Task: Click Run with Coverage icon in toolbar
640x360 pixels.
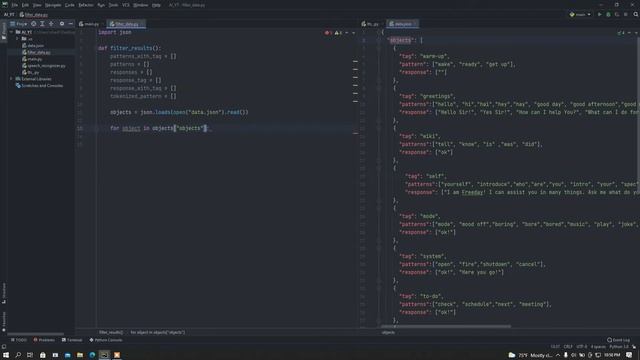Action: [x=617, y=14]
